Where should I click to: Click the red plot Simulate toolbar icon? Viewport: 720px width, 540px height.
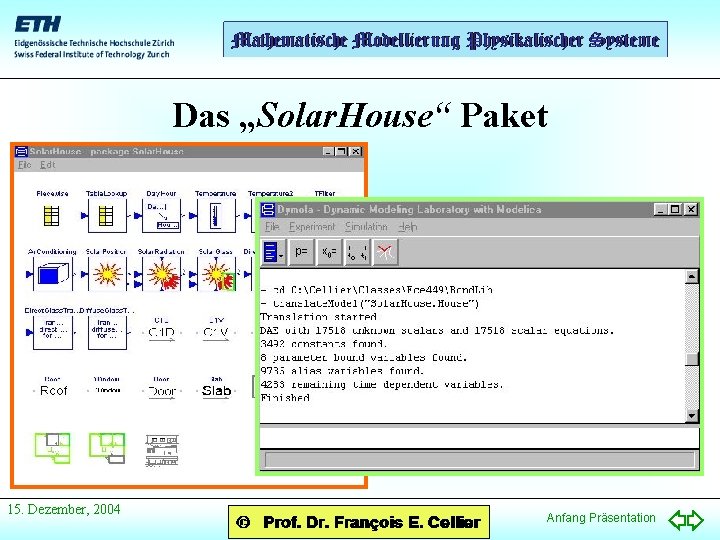(385, 252)
